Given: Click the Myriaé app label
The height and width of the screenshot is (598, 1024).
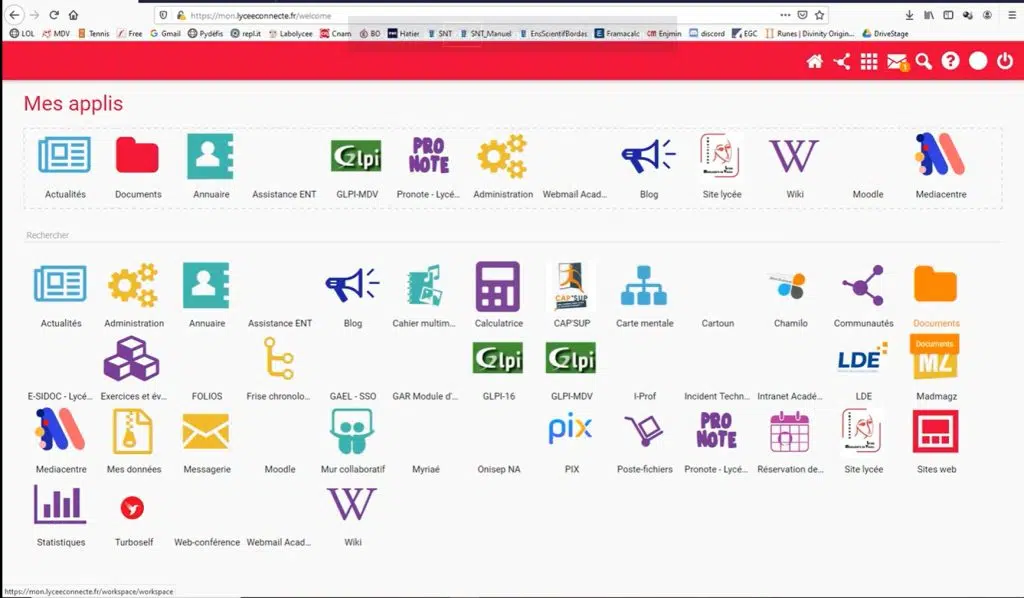Looking at the screenshot, I should click(426, 469).
